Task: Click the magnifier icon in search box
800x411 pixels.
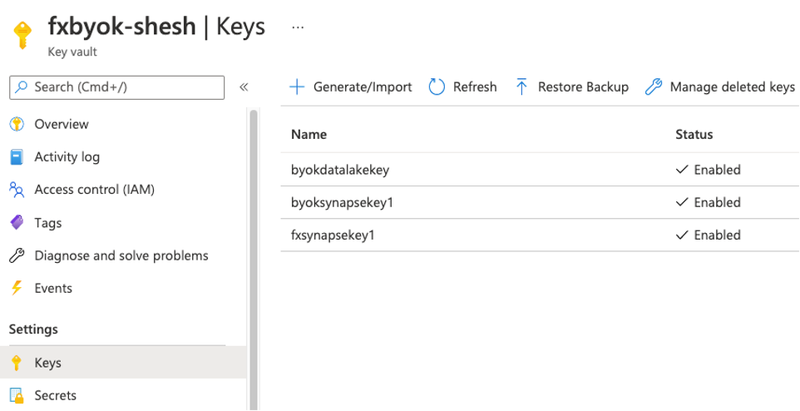Action: click(21, 87)
